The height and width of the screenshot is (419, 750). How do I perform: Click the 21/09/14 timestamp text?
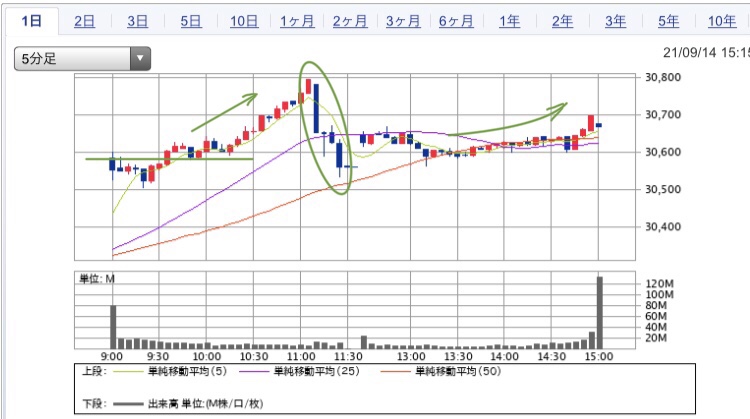click(706, 52)
